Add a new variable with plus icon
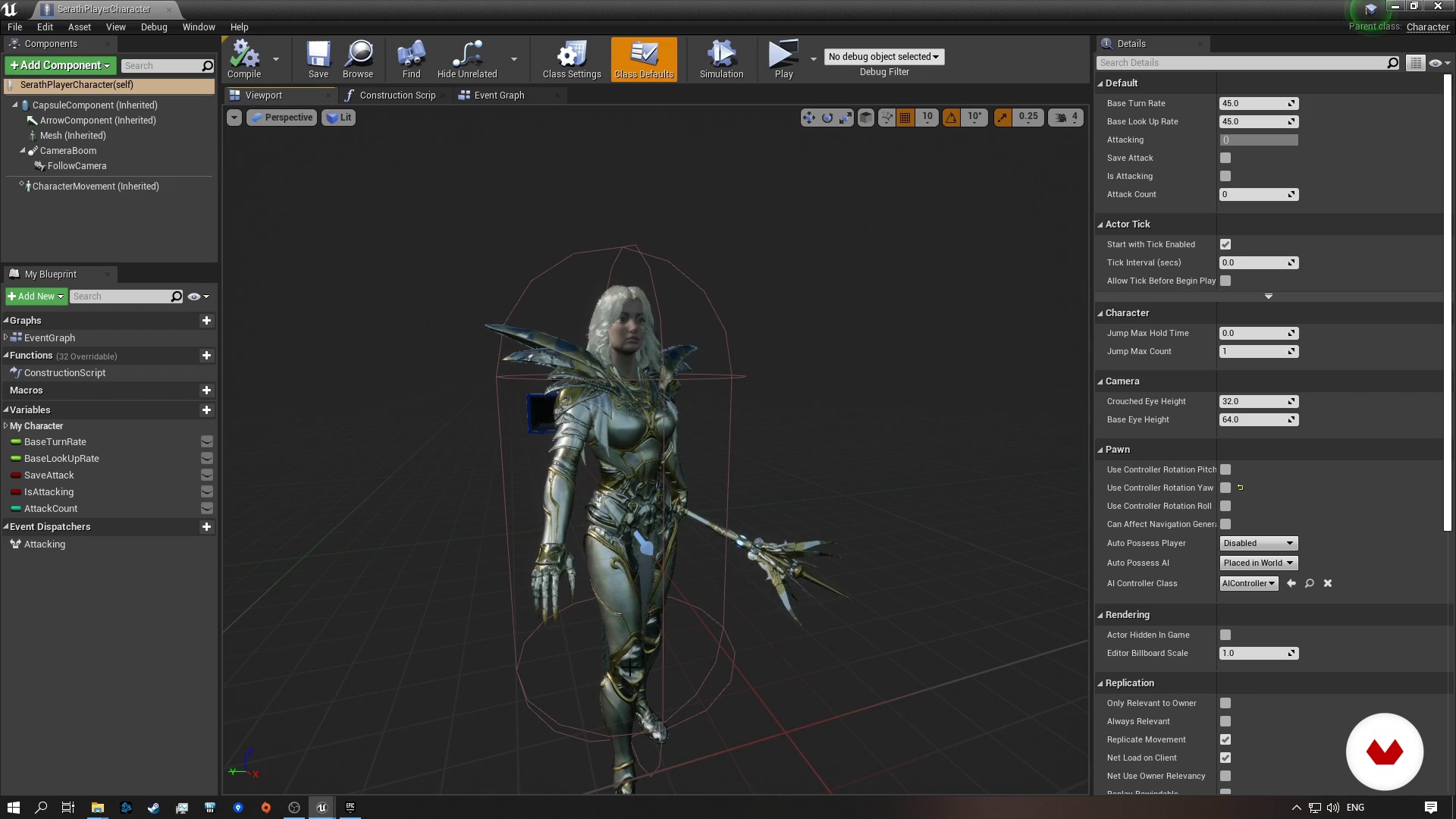The width and height of the screenshot is (1456, 819). coord(206,410)
